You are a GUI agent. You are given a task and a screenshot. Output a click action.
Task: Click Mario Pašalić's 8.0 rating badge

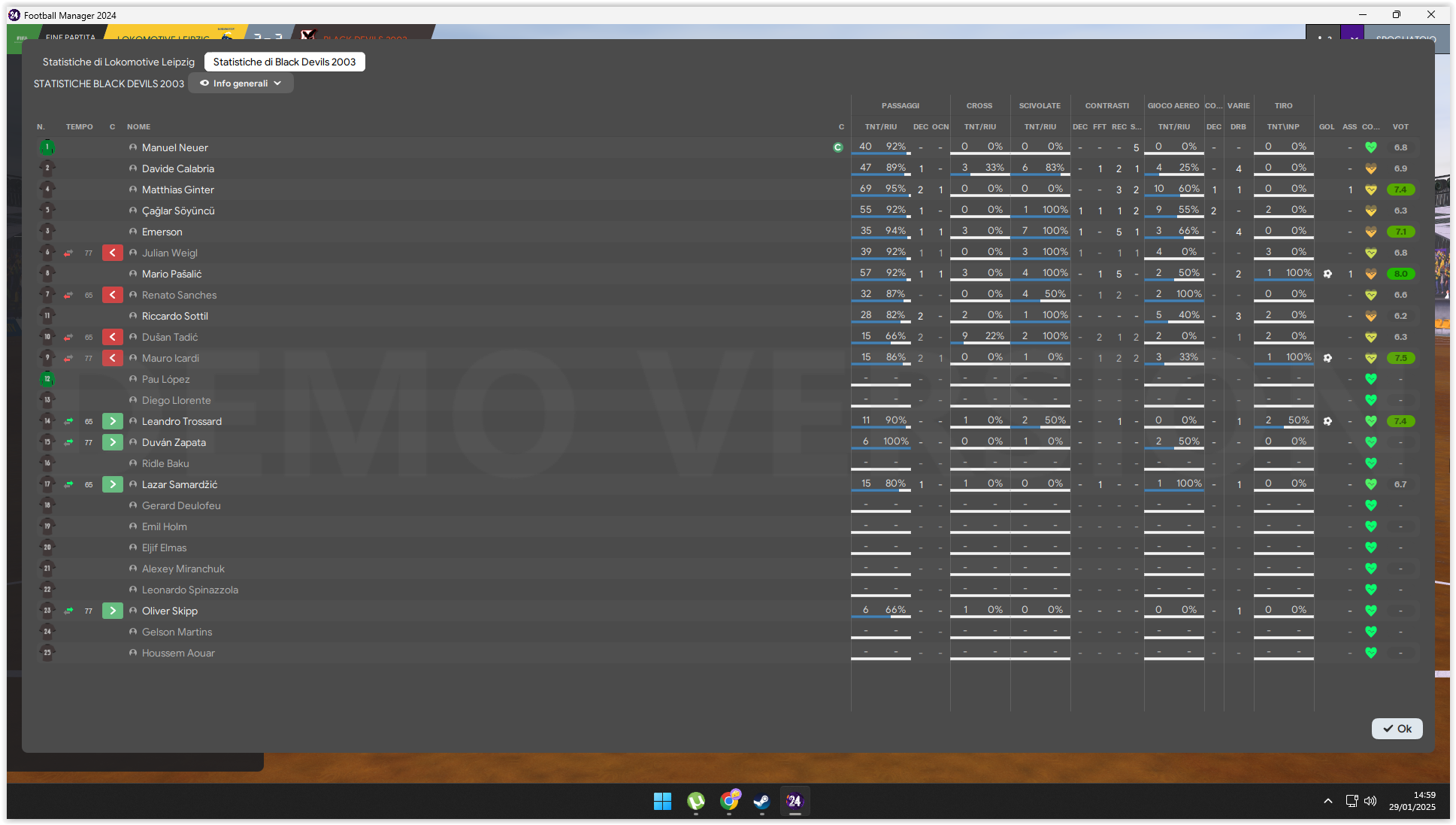point(1400,274)
